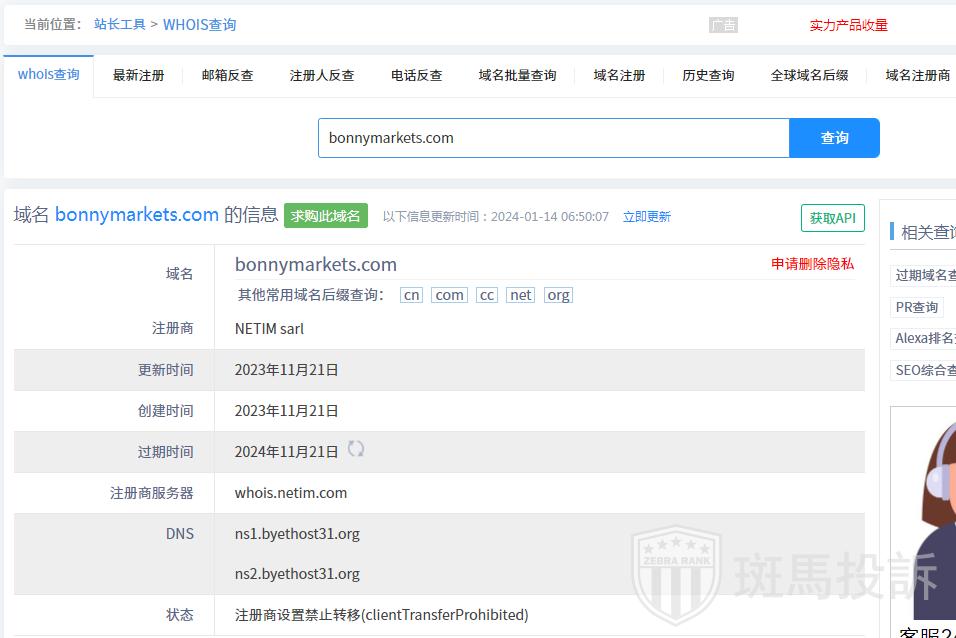Screen dimensions: 956x638
Task: Open 站长工具 in the breadcrumb
Action: click(119, 25)
